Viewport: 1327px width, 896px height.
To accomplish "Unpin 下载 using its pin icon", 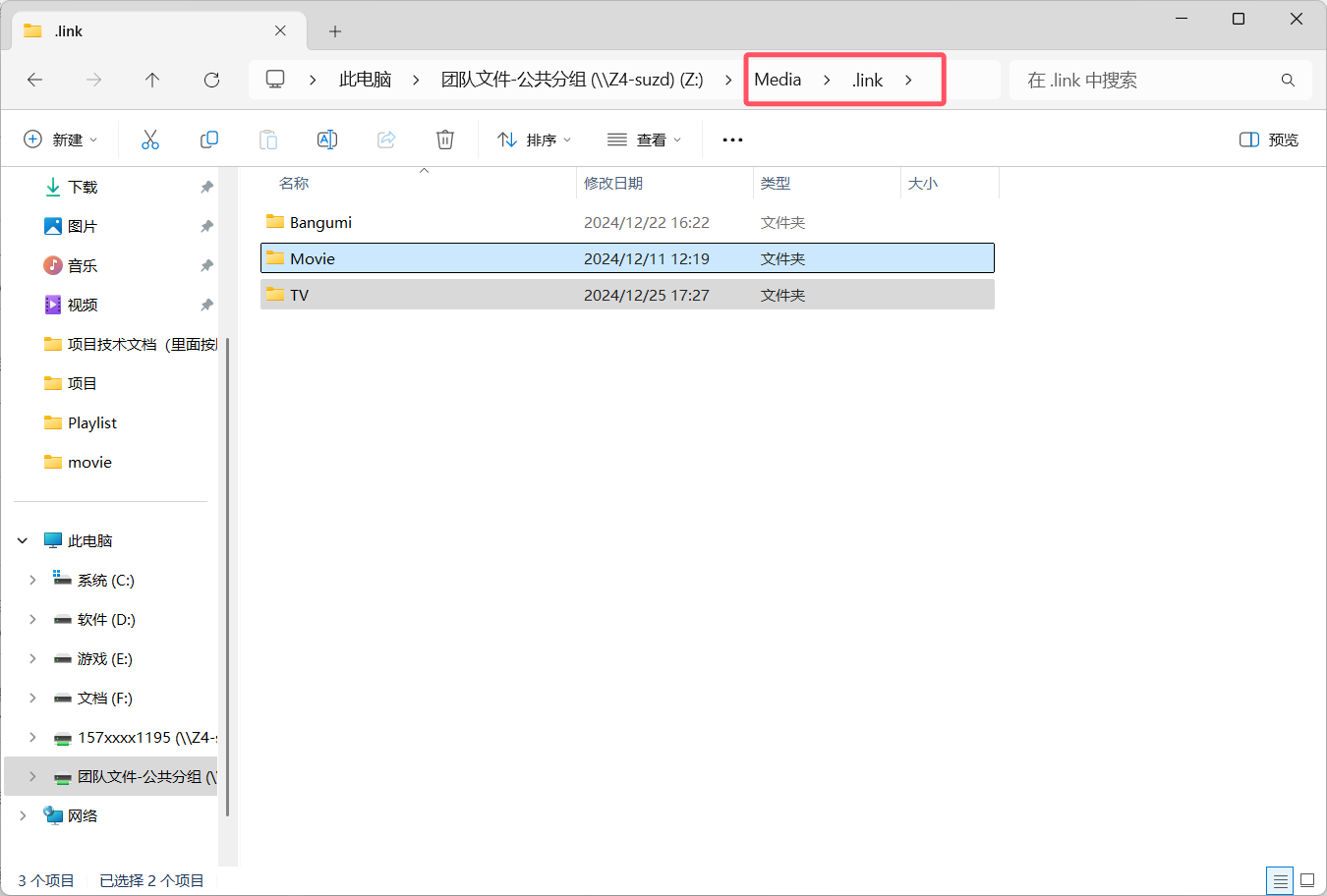I will coord(206,187).
